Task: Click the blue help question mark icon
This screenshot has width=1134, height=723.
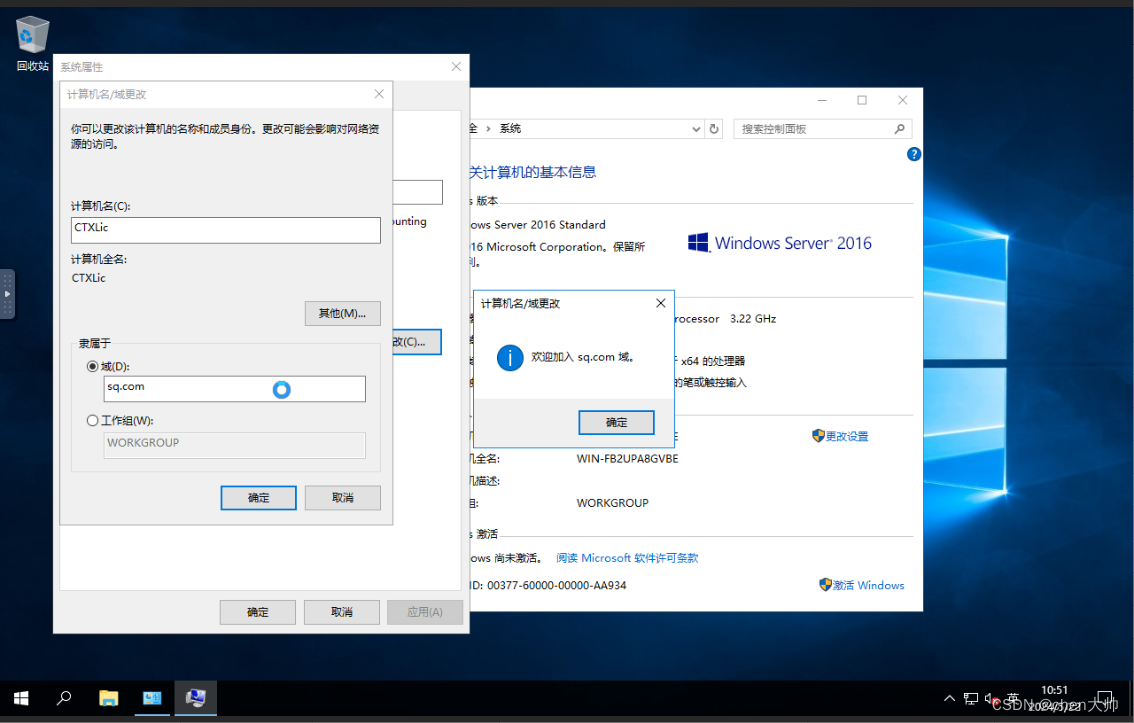Action: point(913,154)
